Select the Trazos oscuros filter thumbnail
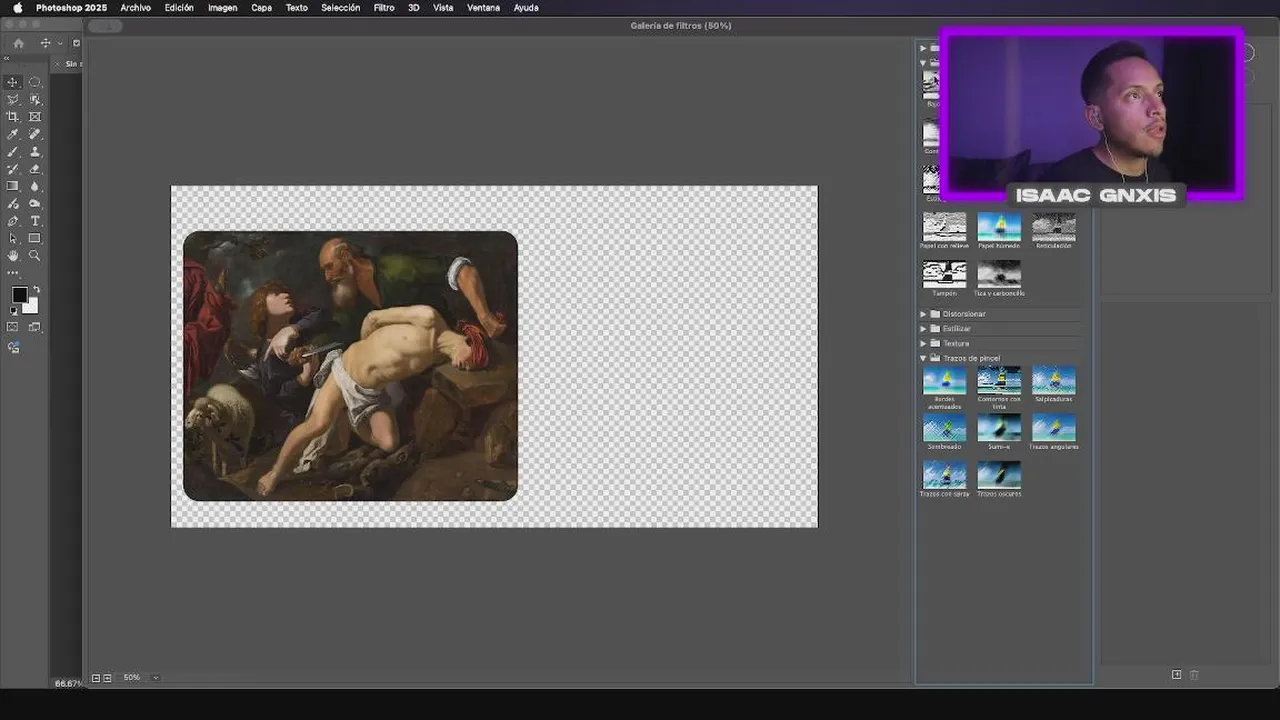The height and width of the screenshot is (720, 1280). [x=999, y=475]
